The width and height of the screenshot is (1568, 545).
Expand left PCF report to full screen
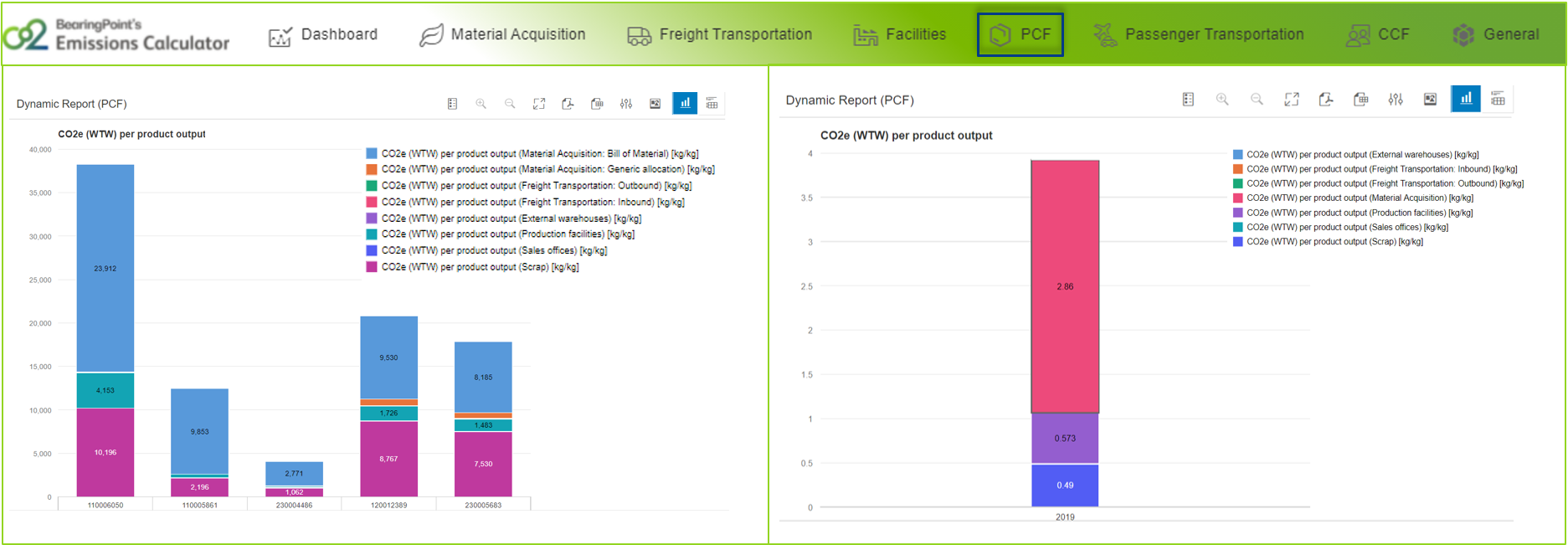(x=539, y=104)
